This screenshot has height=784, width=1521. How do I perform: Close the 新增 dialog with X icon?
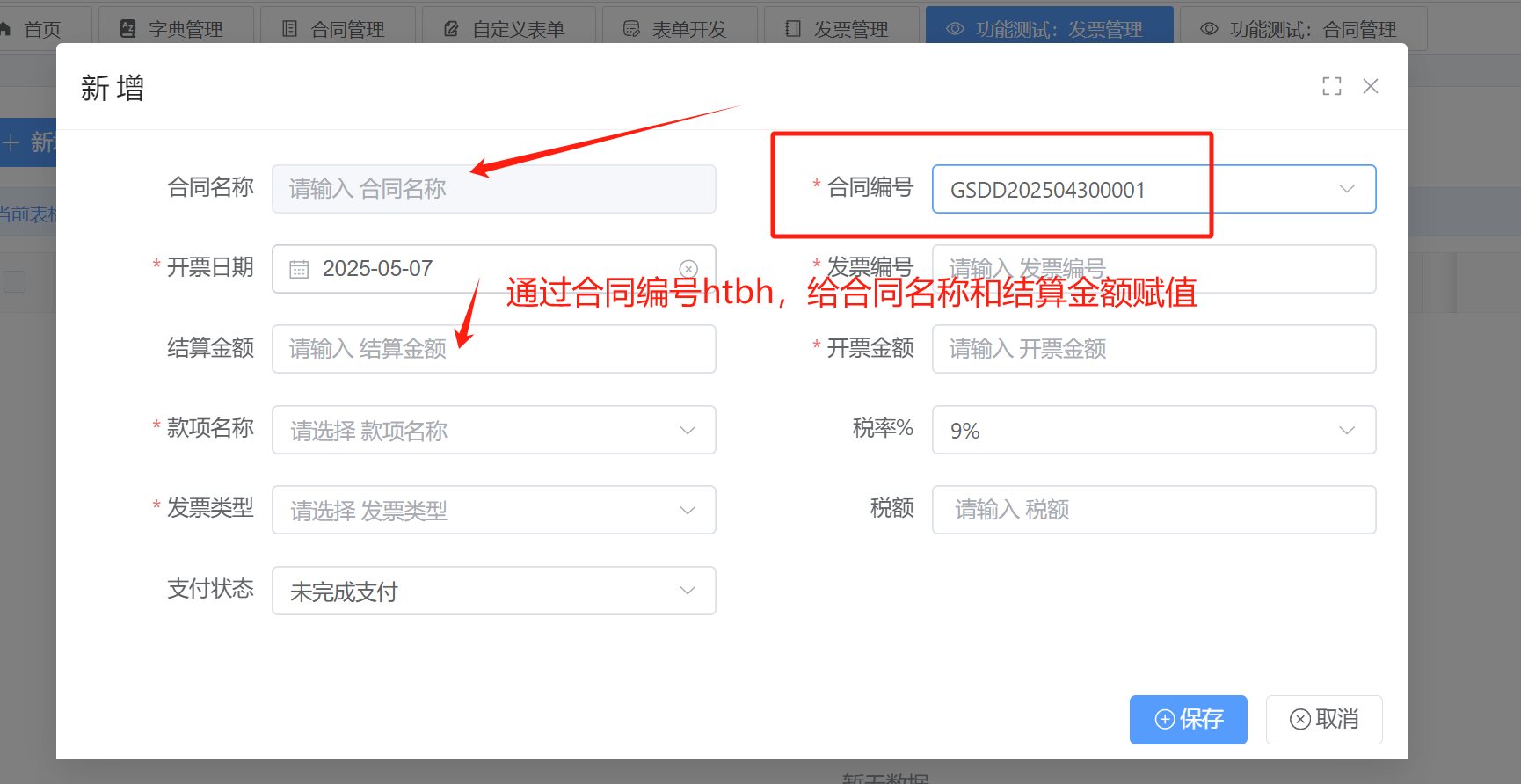1370,86
